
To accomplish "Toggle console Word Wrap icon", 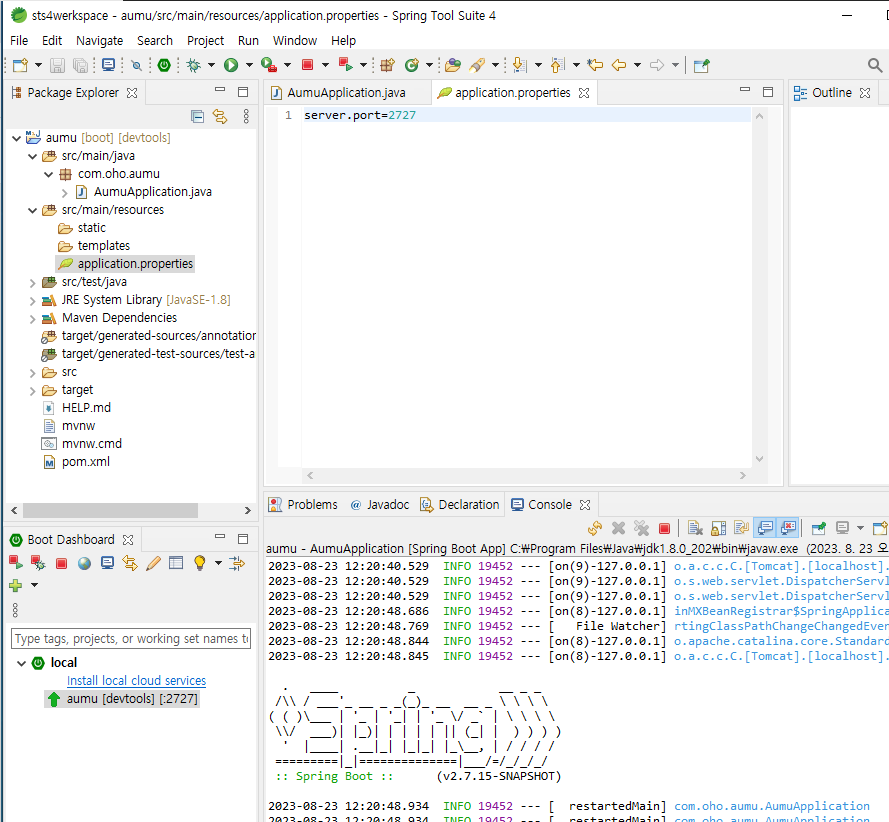I will click(x=742, y=528).
